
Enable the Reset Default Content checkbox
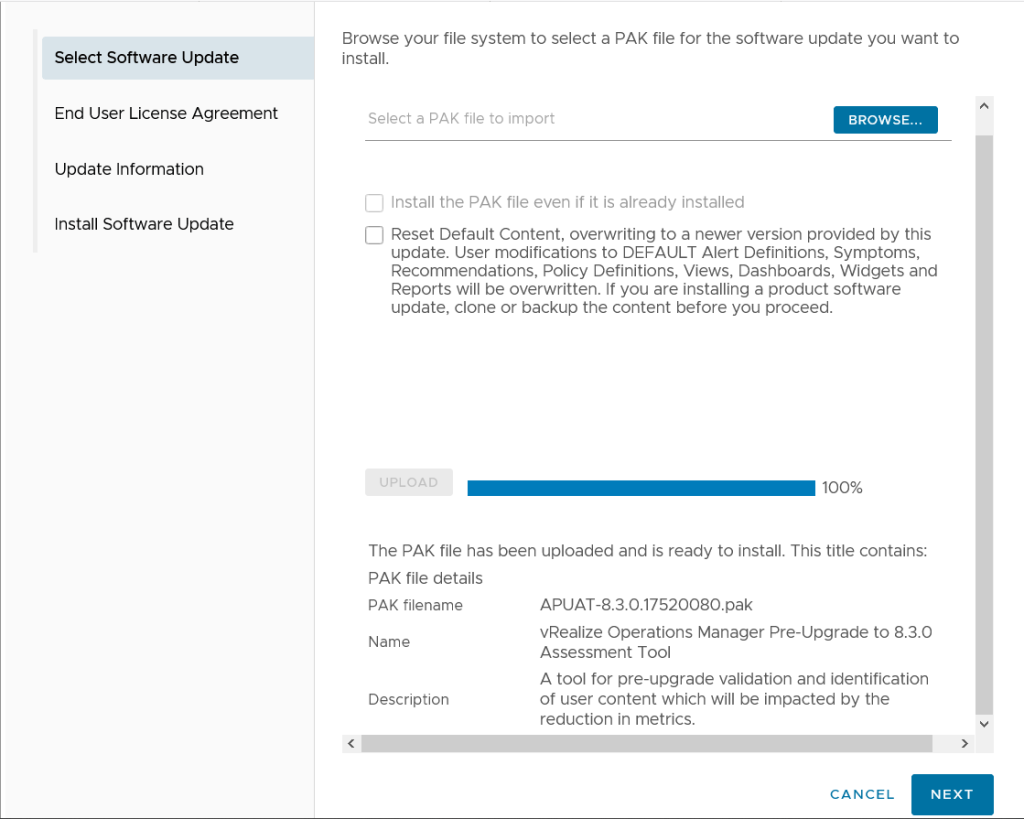pos(374,235)
